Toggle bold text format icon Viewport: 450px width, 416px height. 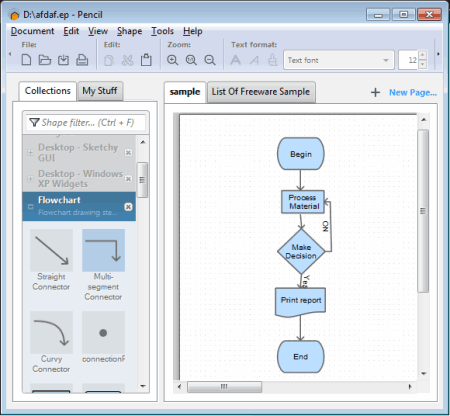(x=235, y=60)
